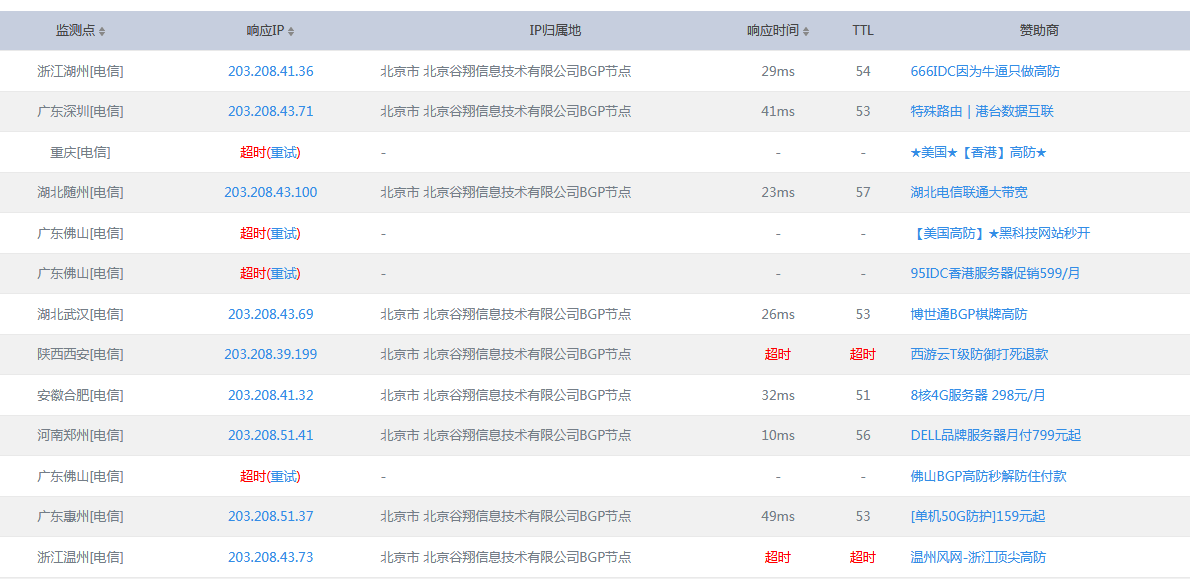Open IP address 203.208.51.41 for 河南郑州

click(271, 436)
